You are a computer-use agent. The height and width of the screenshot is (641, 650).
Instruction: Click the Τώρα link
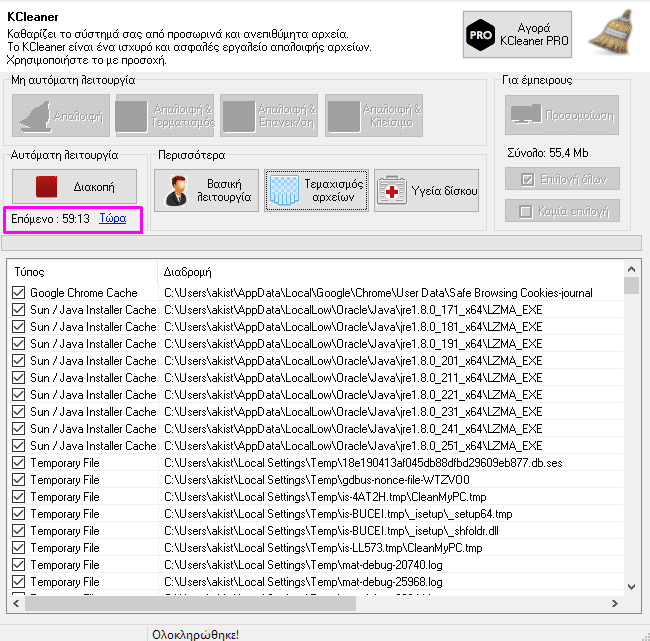point(112,218)
